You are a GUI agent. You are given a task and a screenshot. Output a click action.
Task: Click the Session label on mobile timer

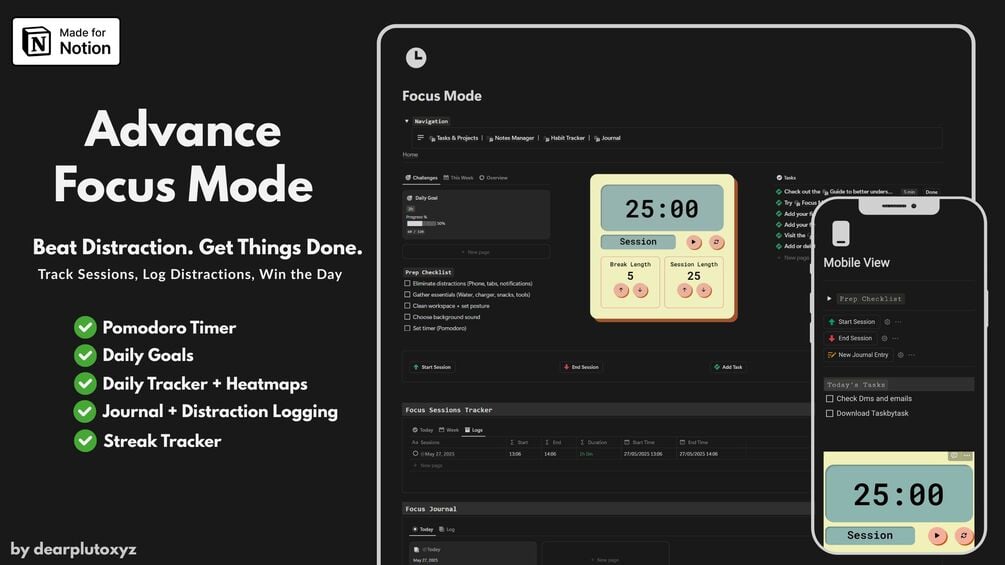point(870,536)
